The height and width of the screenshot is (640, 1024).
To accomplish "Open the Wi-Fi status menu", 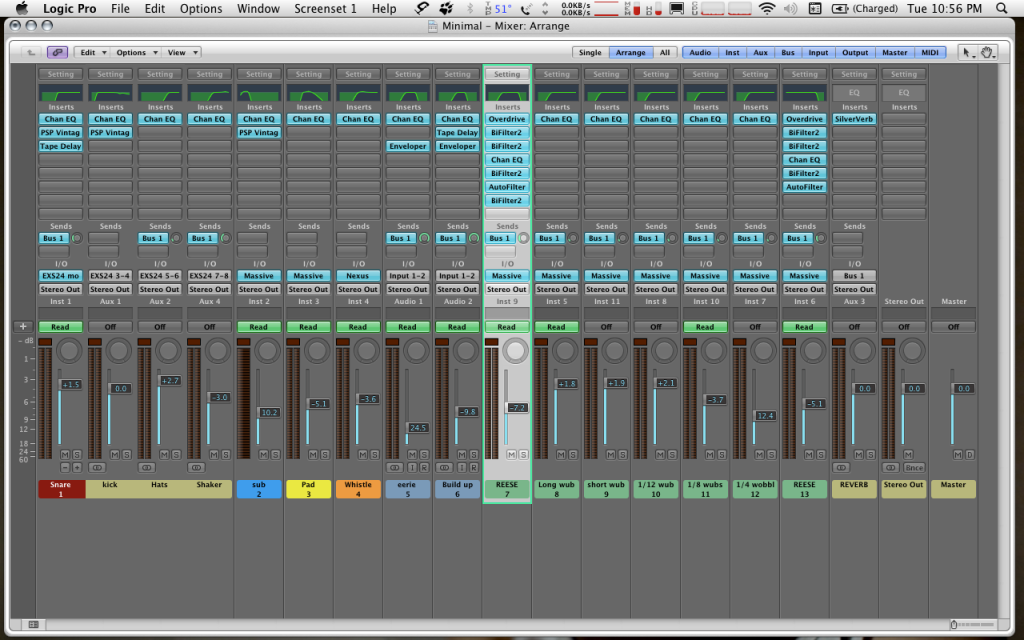I will point(767,8).
